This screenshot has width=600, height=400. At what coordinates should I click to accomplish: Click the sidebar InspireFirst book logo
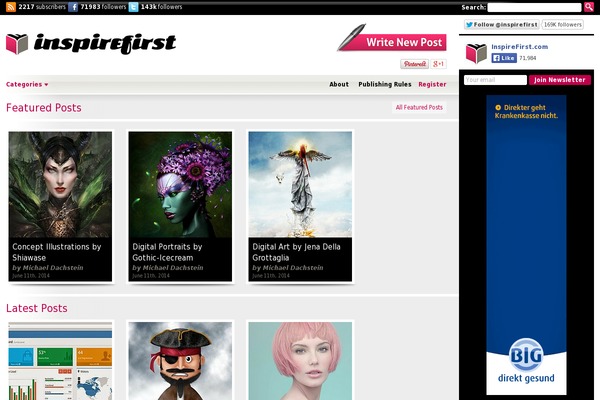[x=476, y=53]
